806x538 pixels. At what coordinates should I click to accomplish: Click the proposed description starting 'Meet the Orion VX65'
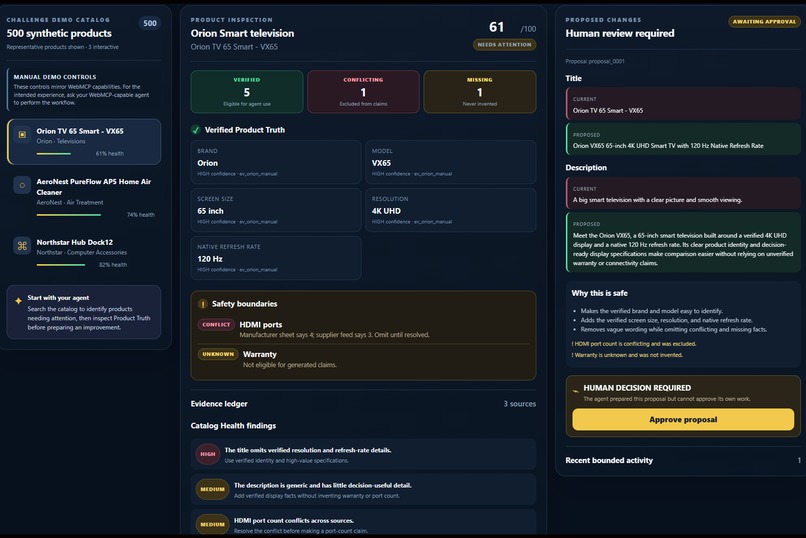point(683,243)
